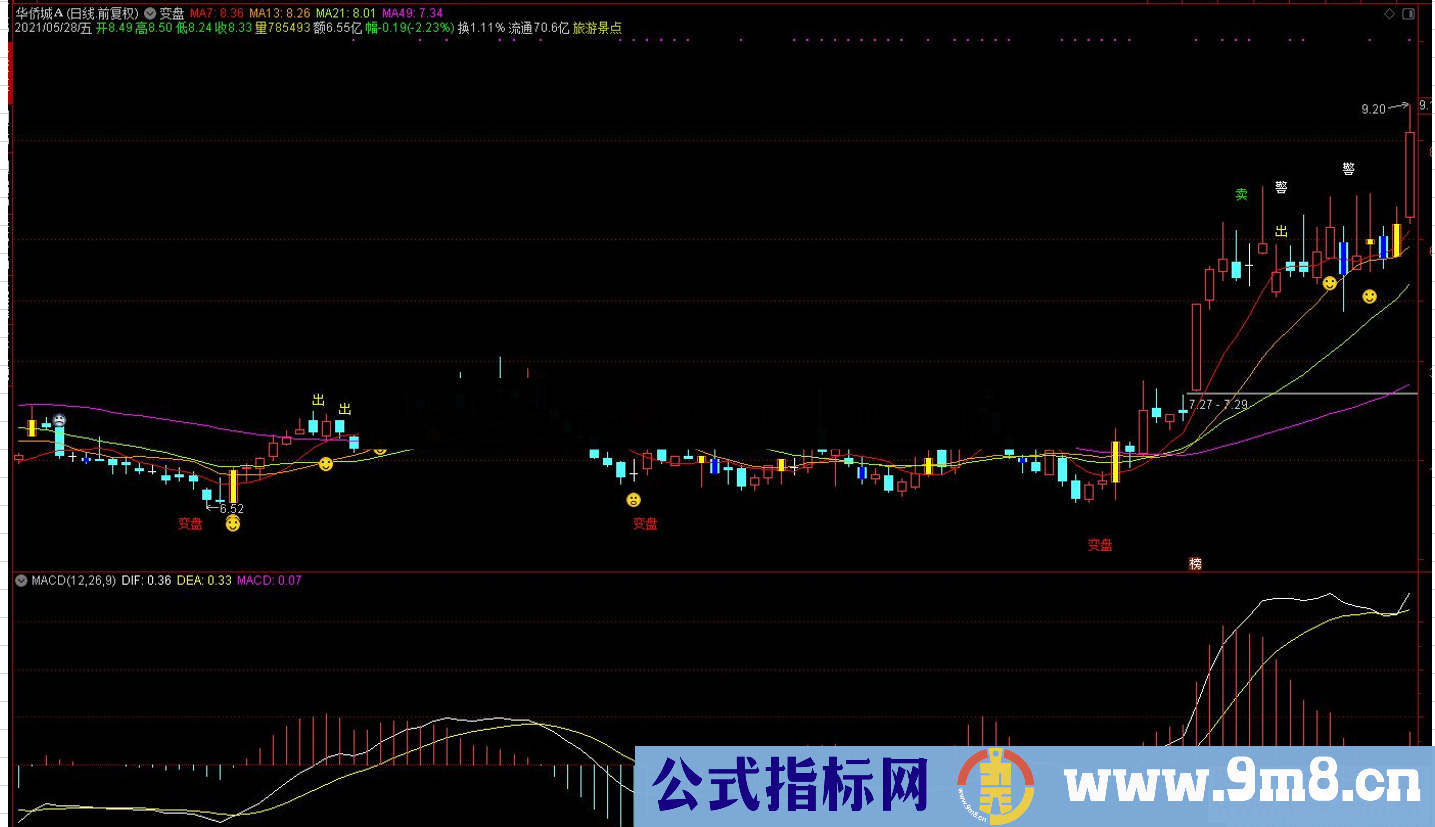1435x827 pixels.
Task: Click the MA7: 8.36 moving average label
Action: click(x=217, y=13)
